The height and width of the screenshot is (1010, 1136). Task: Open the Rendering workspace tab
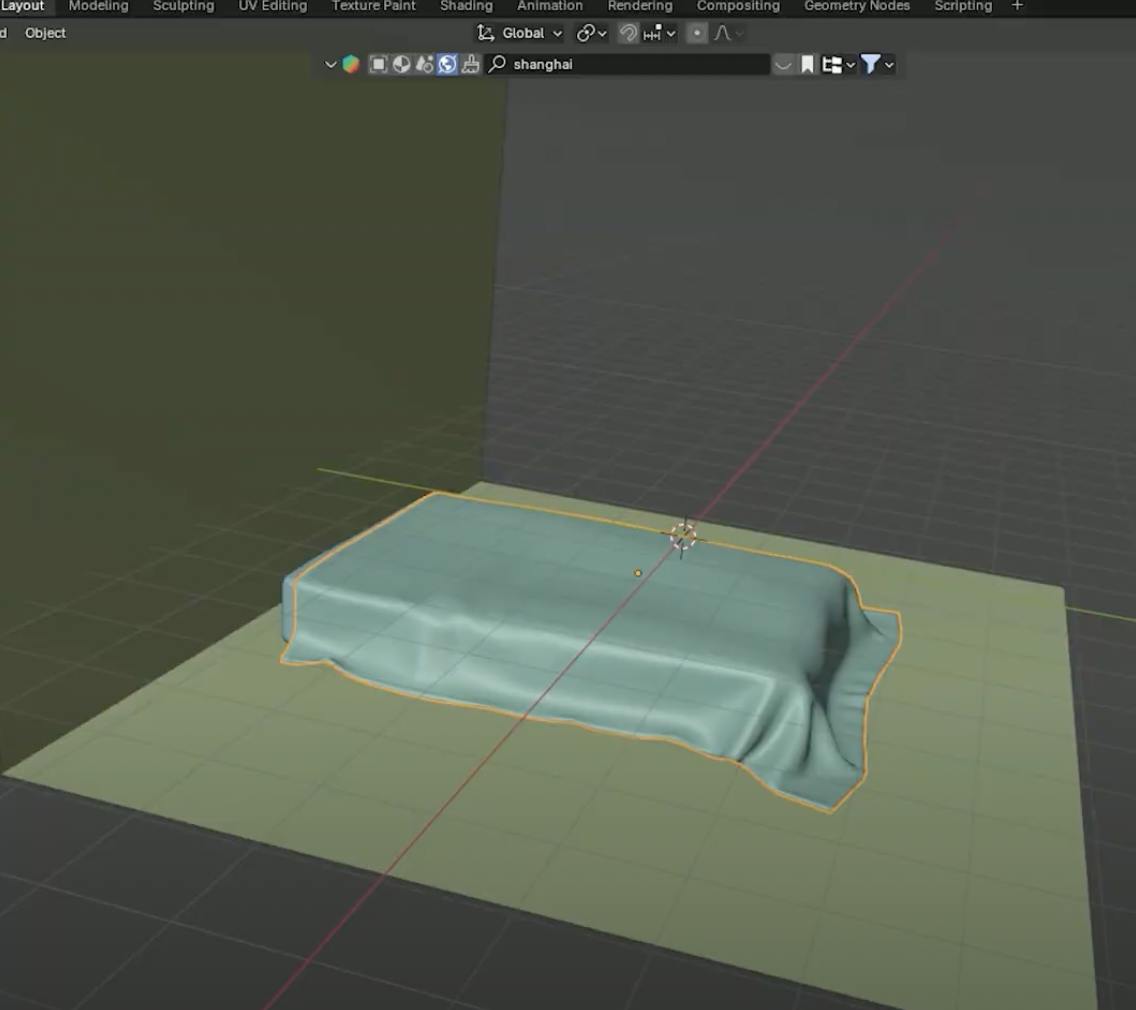tap(640, 7)
